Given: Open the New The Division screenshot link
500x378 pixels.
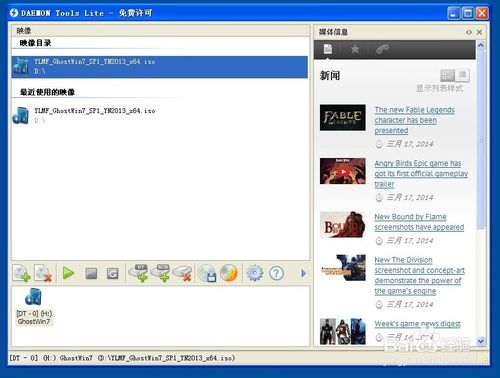Looking at the screenshot, I should tap(419, 275).
